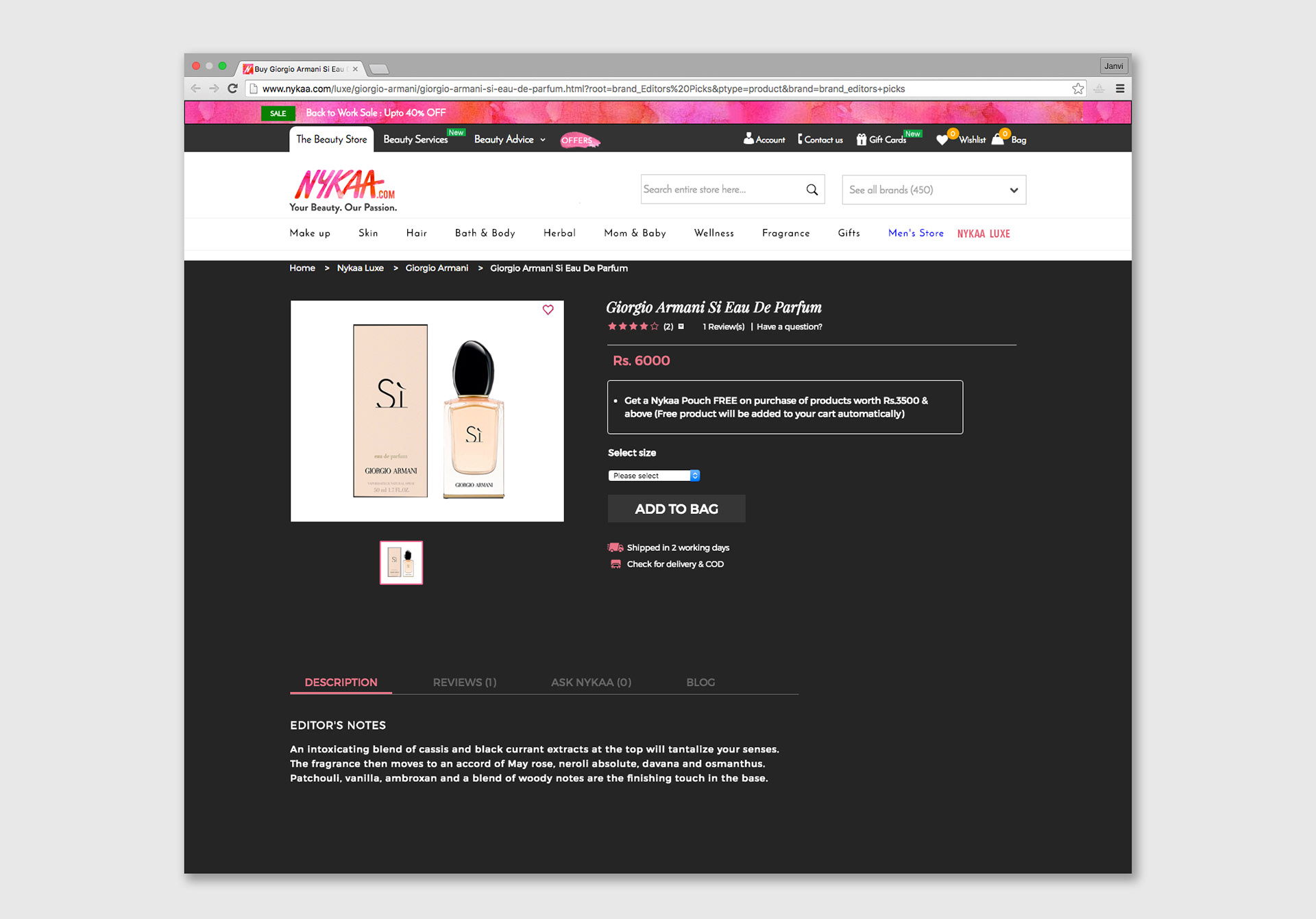Click the Janvi profile button
Screen dimensions: 1316x919
pyautogui.click(x=1114, y=66)
